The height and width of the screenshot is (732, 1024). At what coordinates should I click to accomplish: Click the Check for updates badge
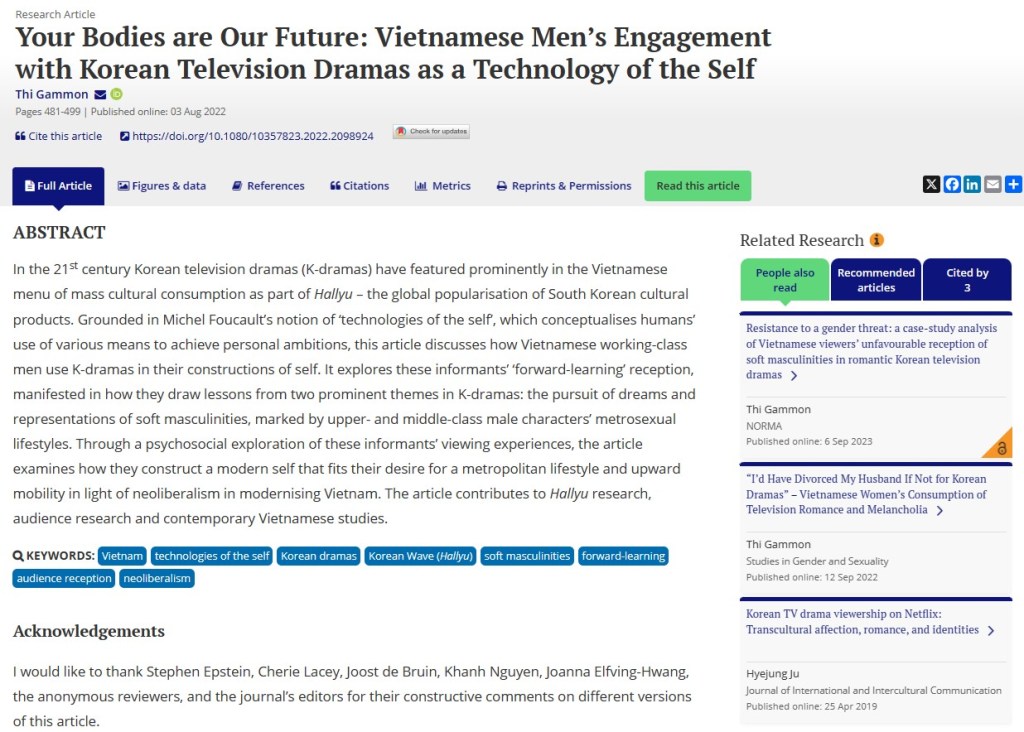(x=431, y=132)
